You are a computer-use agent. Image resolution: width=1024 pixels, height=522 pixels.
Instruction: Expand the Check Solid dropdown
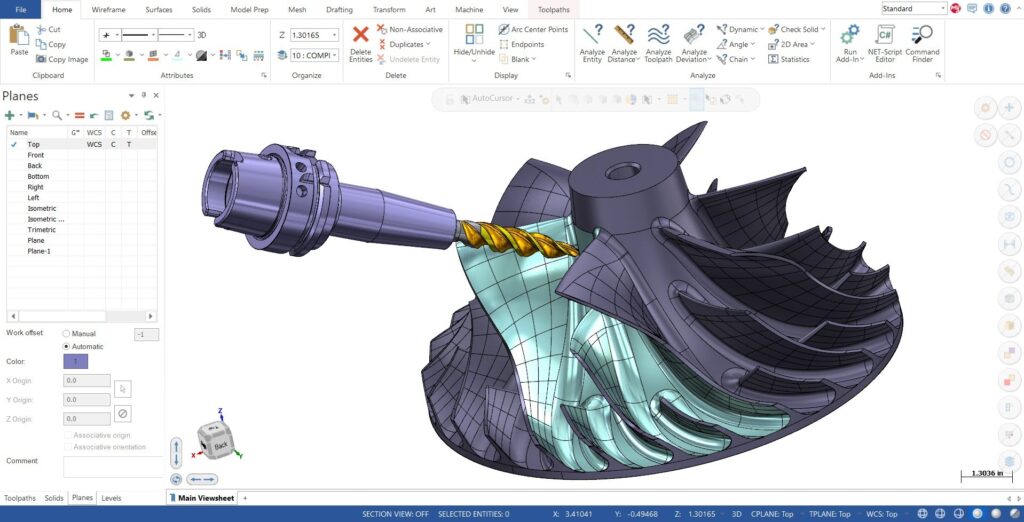[x=823, y=29]
